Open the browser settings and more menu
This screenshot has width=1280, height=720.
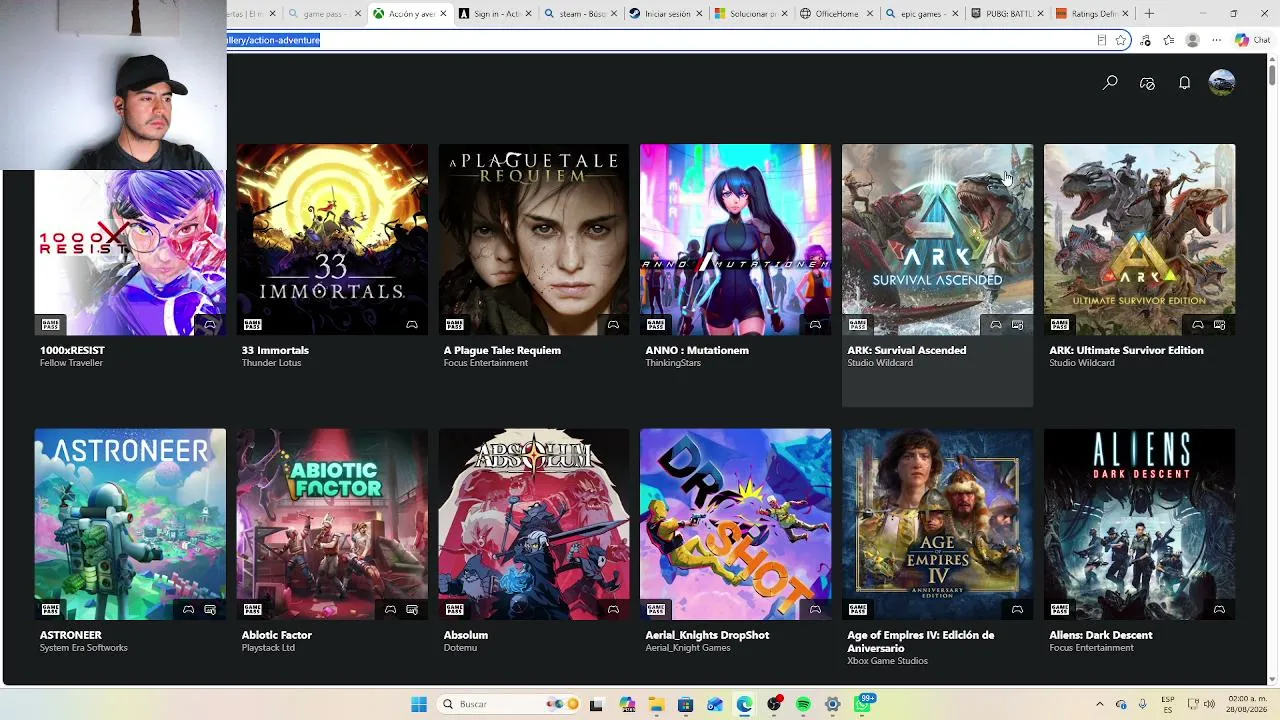[1216, 40]
